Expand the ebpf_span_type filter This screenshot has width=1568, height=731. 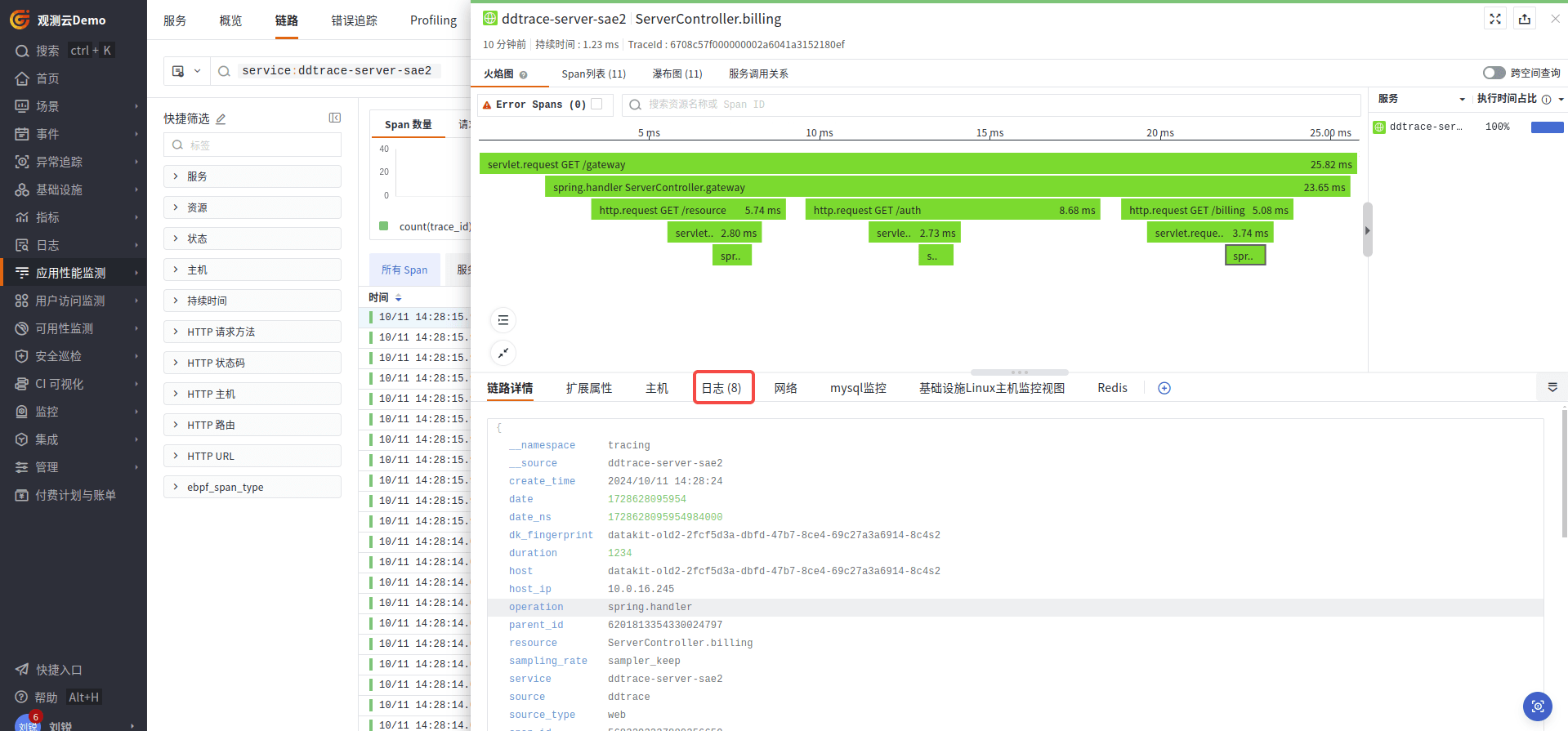coord(252,487)
